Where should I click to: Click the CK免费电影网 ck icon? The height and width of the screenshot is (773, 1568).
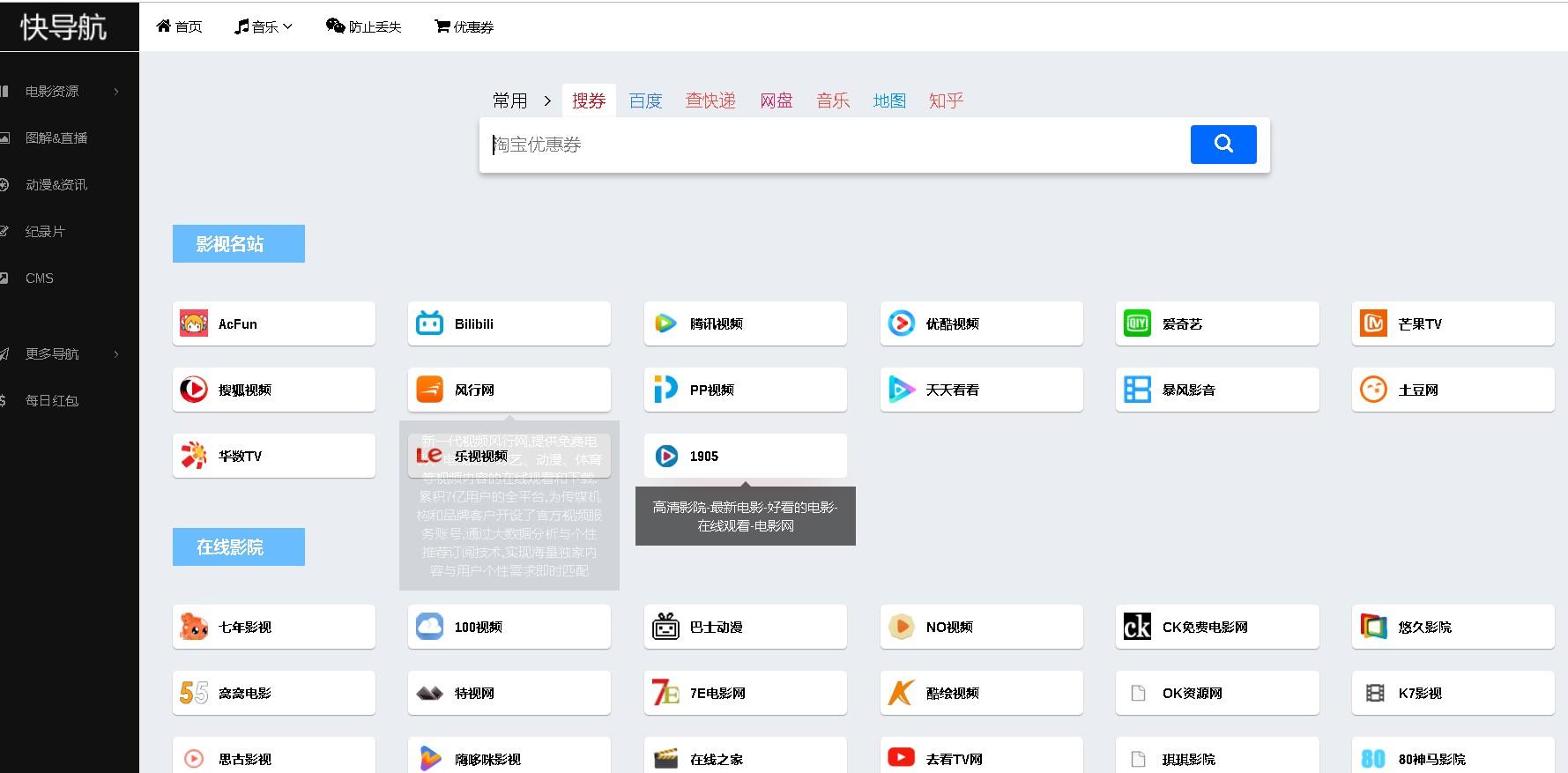coord(1137,627)
